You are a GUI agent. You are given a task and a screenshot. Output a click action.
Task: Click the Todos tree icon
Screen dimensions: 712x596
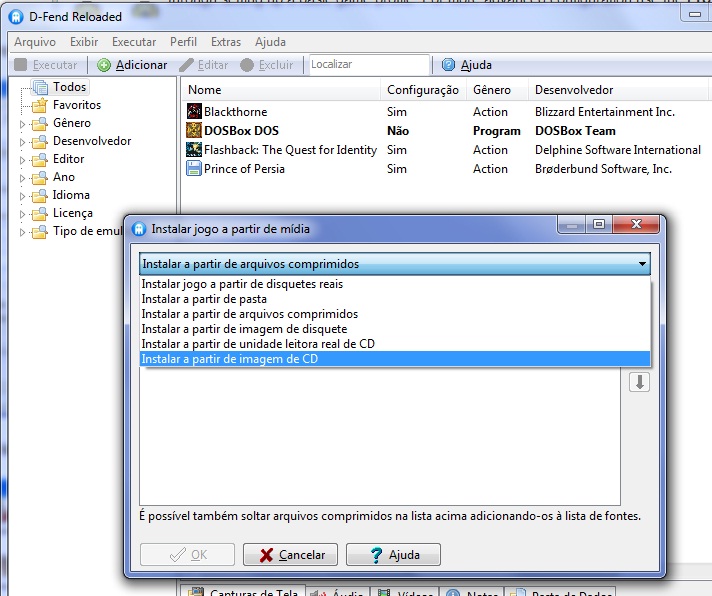(40, 87)
